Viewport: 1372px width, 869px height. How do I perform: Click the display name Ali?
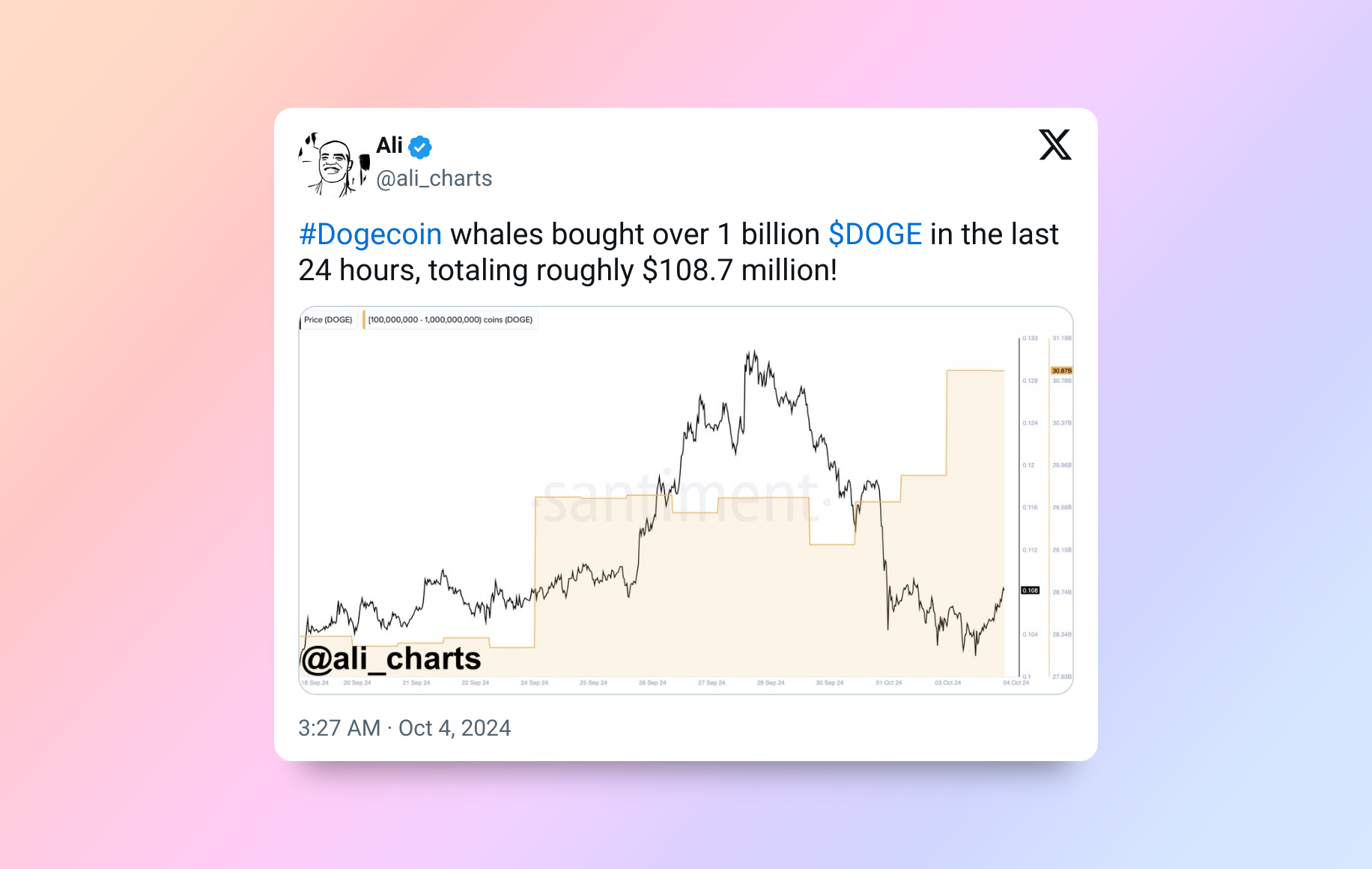[389, 145]
